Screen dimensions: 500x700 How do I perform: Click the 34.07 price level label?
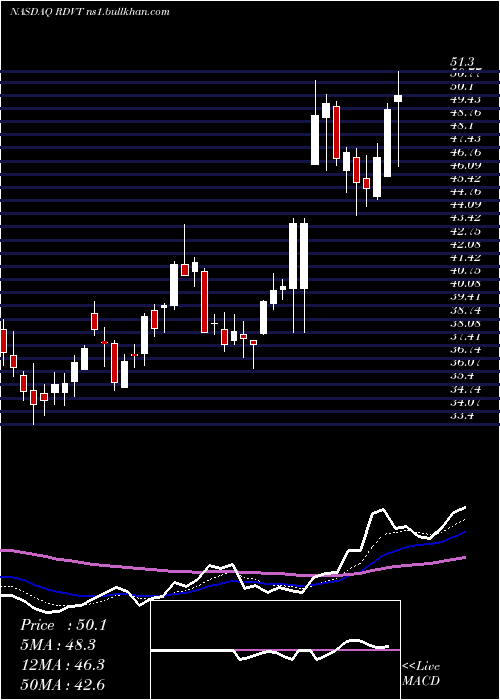[465, 402]
